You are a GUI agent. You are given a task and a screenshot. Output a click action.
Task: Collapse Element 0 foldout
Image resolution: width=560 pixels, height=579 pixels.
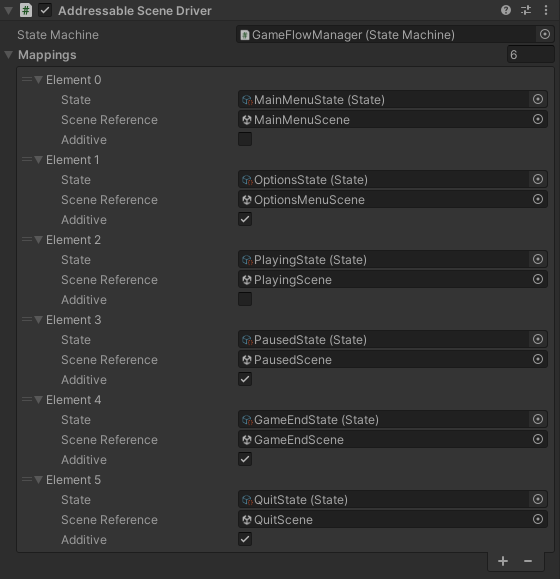click(38, 79)
